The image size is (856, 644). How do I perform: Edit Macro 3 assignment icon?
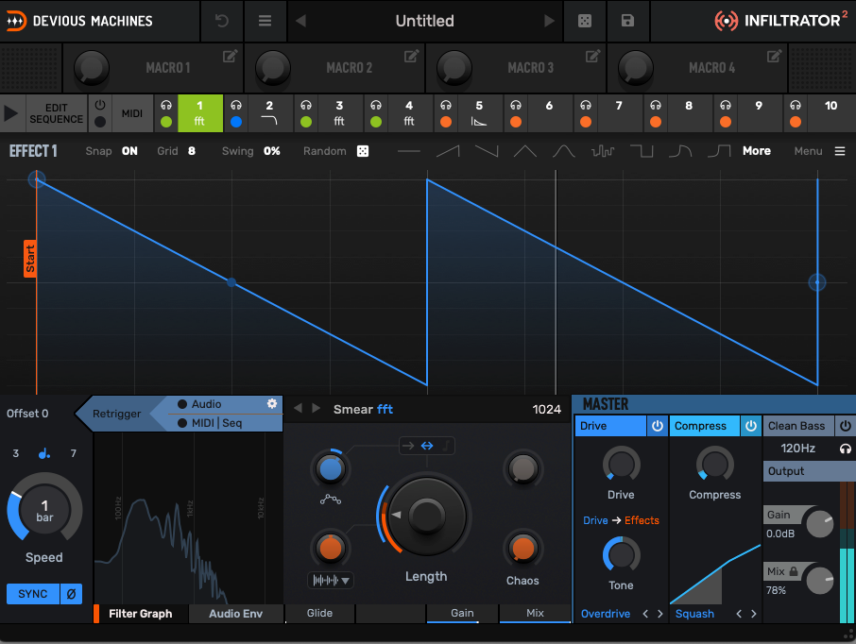point(592,56)
